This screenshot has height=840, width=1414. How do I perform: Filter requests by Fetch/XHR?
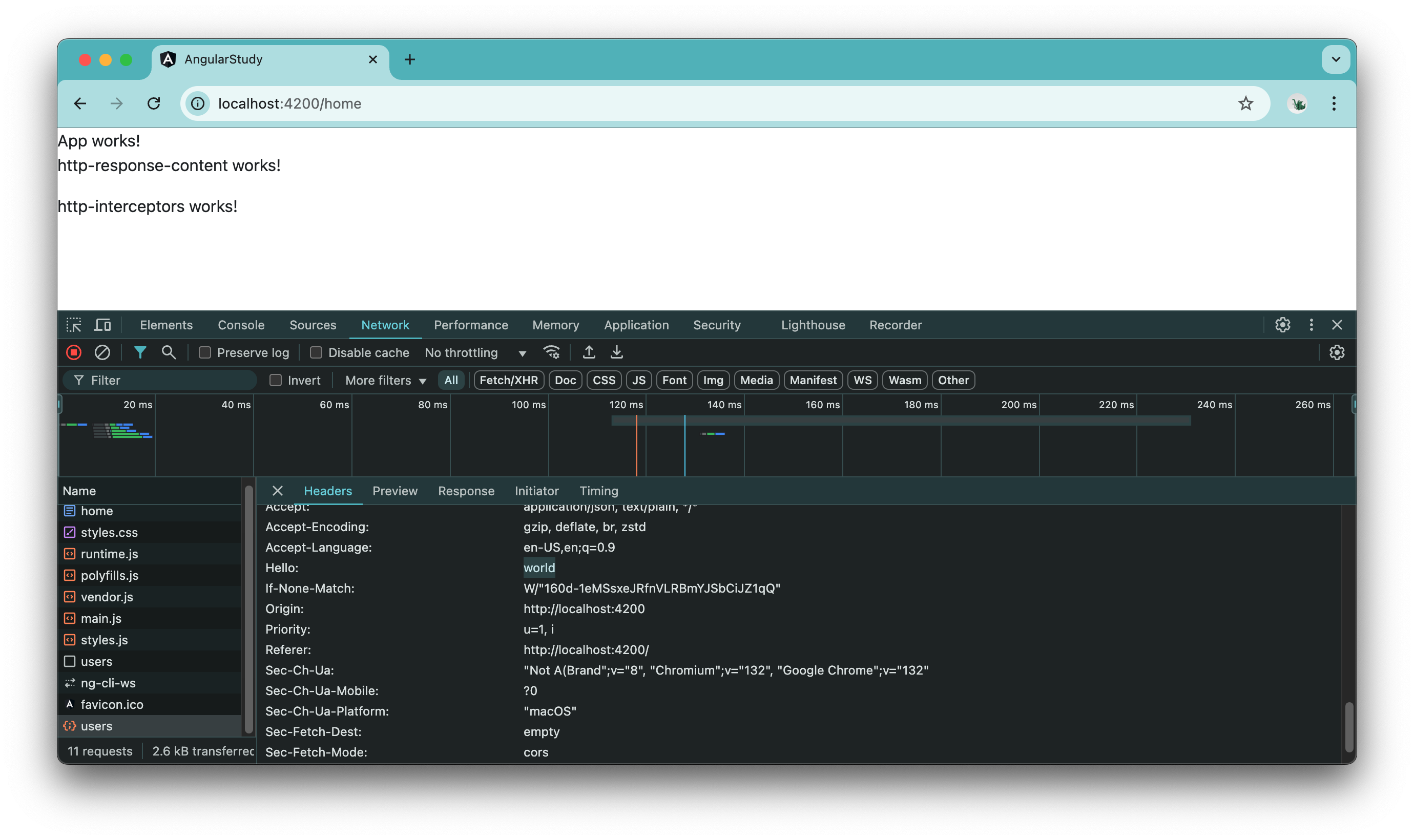(x=508, y=380)
